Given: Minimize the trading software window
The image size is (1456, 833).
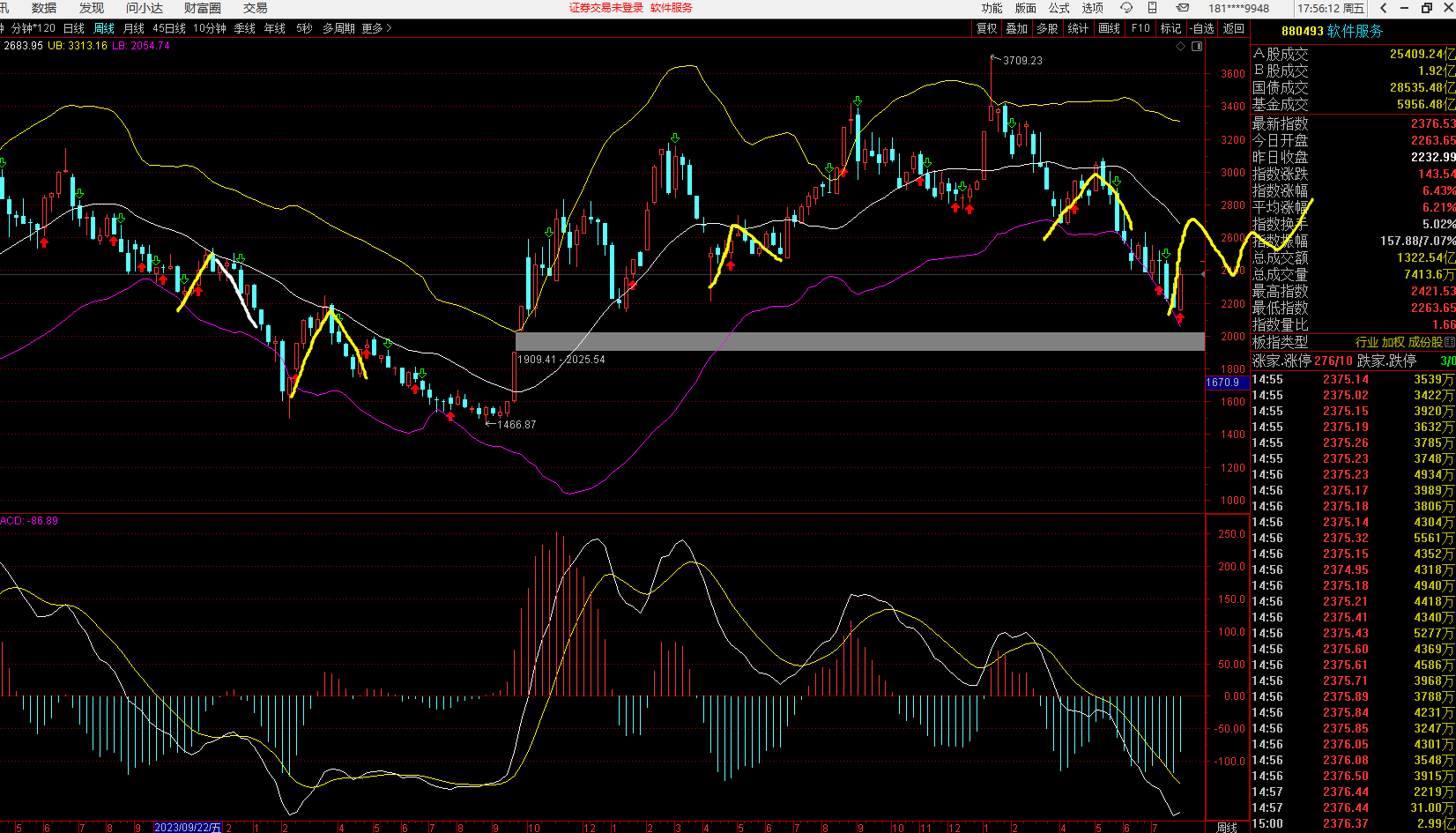Looking at the screenshot, I should pyautogui.click(x=1406, y=8).
